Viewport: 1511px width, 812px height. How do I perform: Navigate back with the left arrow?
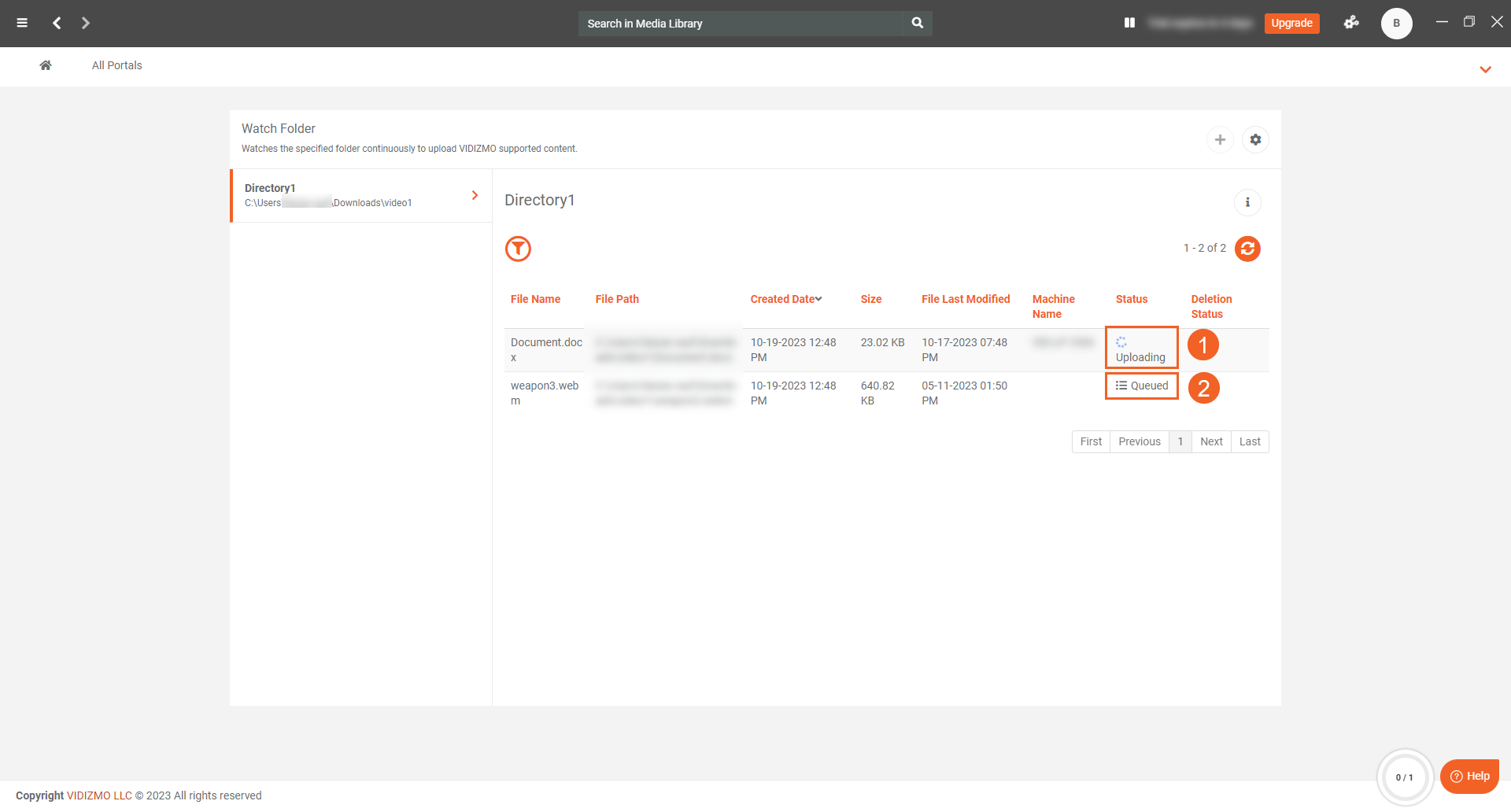coord(57,23)
